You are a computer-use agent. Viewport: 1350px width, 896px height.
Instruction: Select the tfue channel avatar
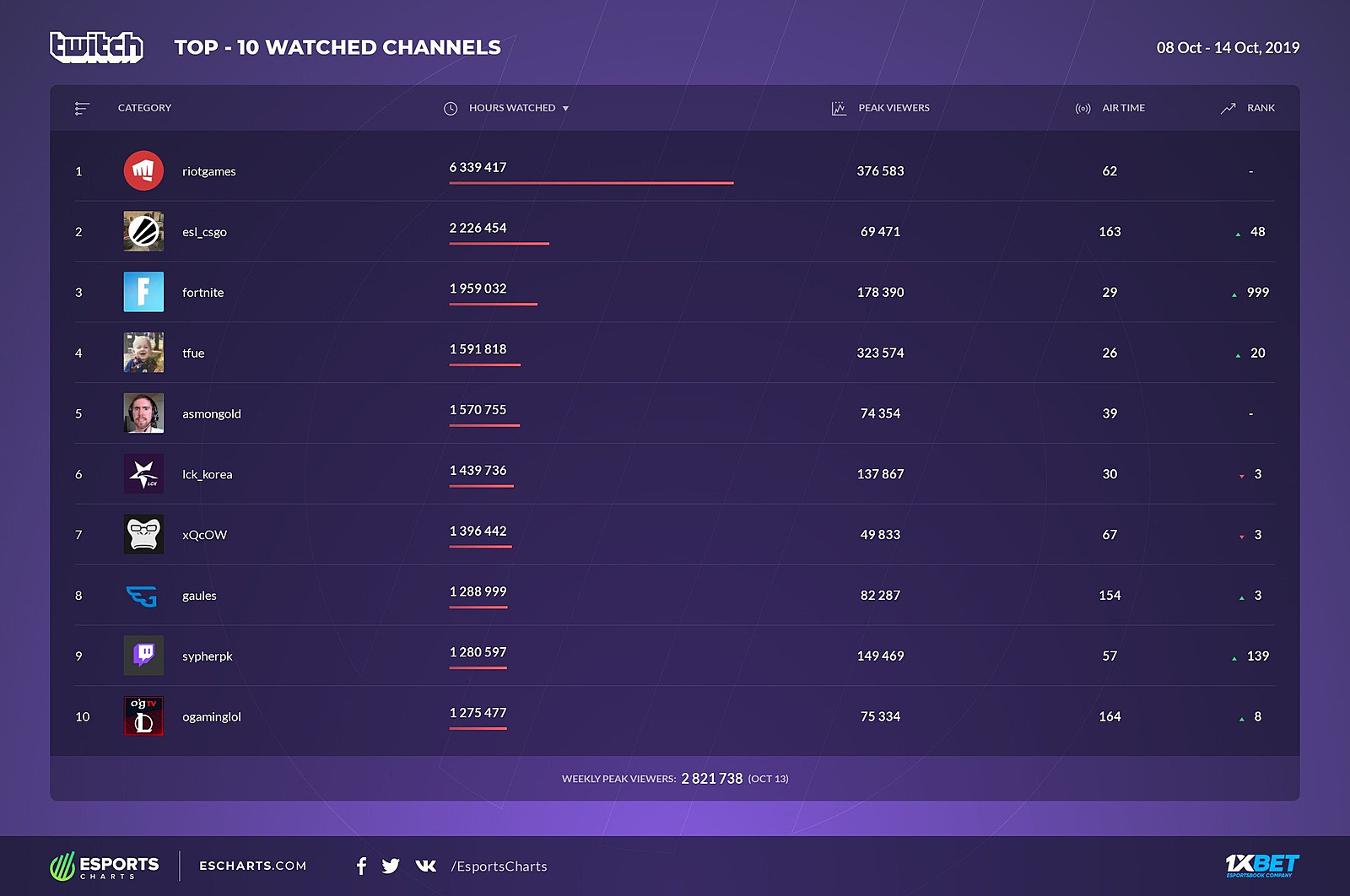pos(143,353)
